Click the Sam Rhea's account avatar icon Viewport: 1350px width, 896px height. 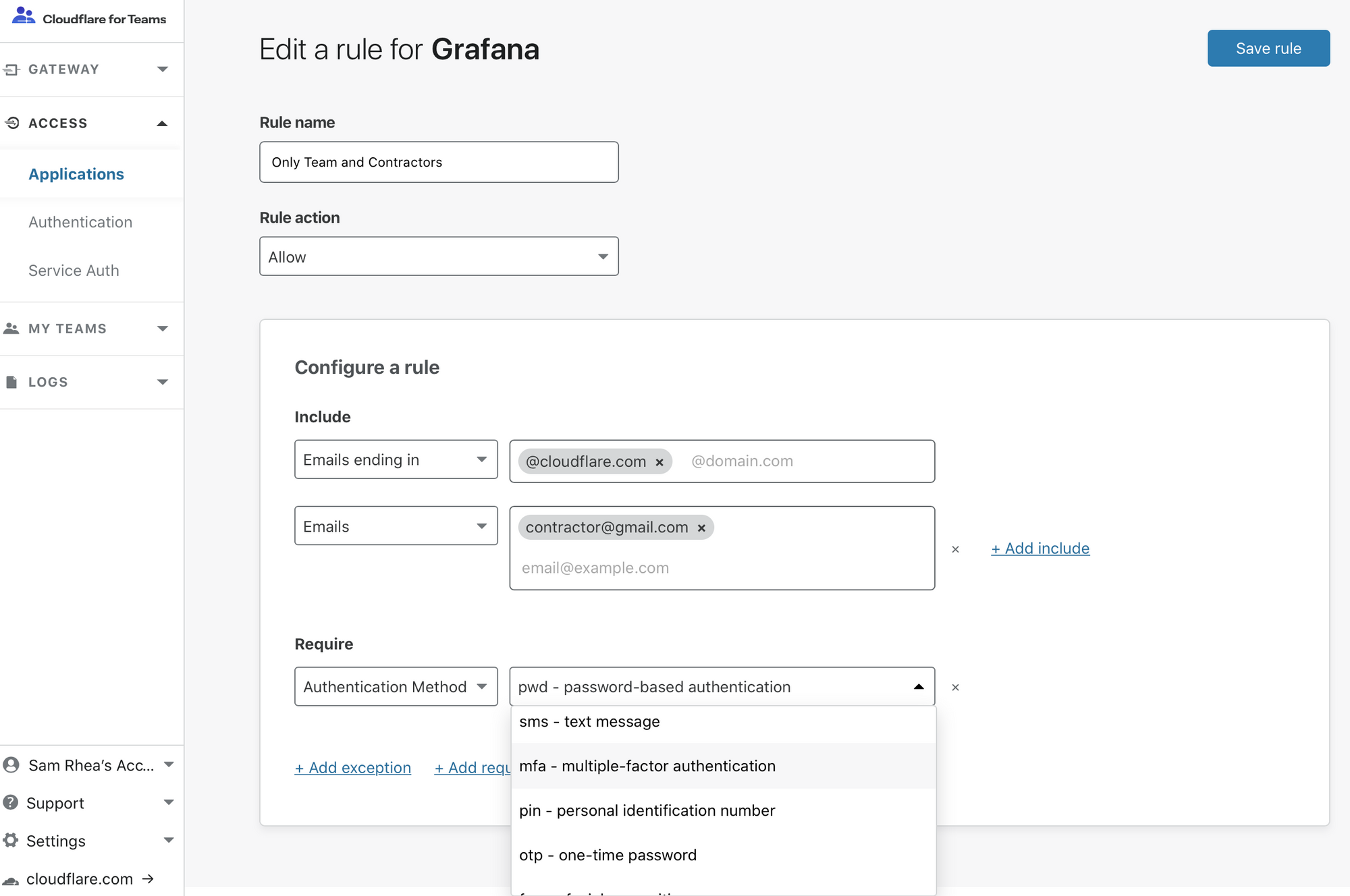click(11, 764)
